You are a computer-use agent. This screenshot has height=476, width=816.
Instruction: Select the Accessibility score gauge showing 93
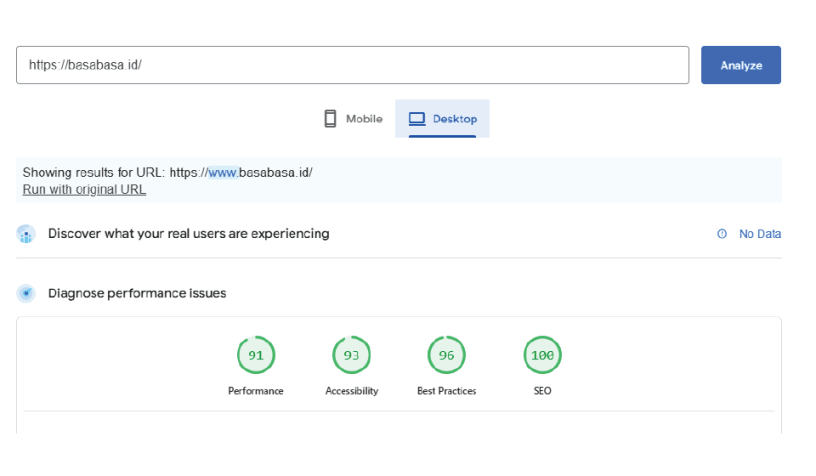(351, 355)
